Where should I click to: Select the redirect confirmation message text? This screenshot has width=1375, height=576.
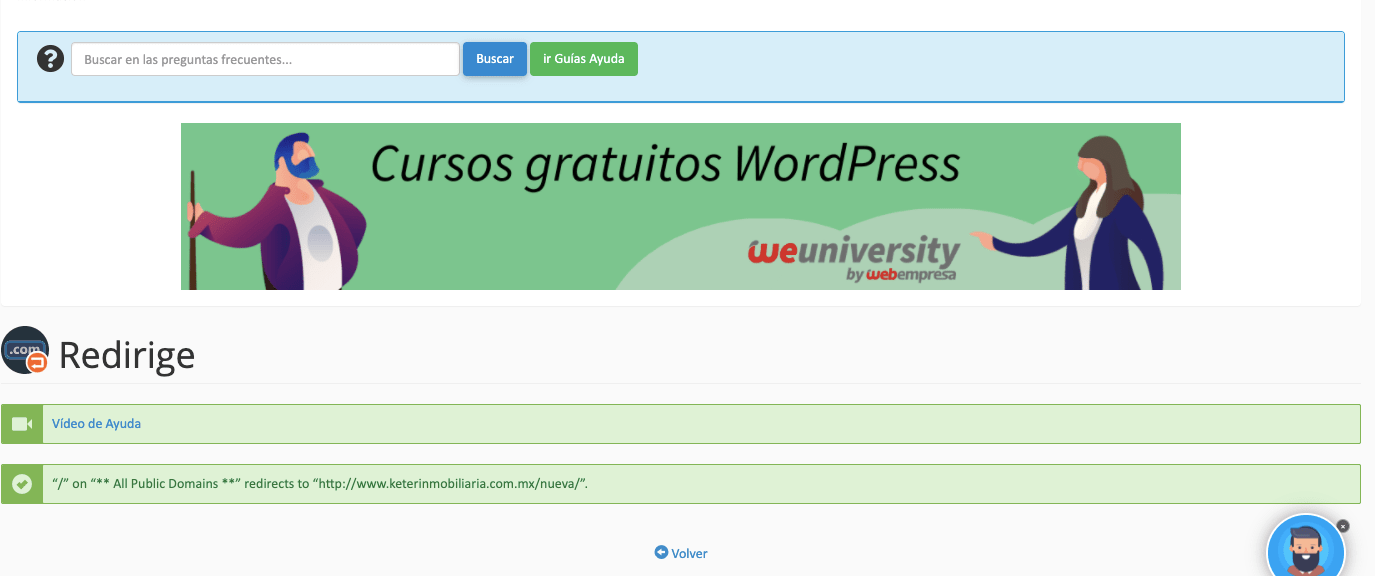pyautogui.click(x=320, y=484)
